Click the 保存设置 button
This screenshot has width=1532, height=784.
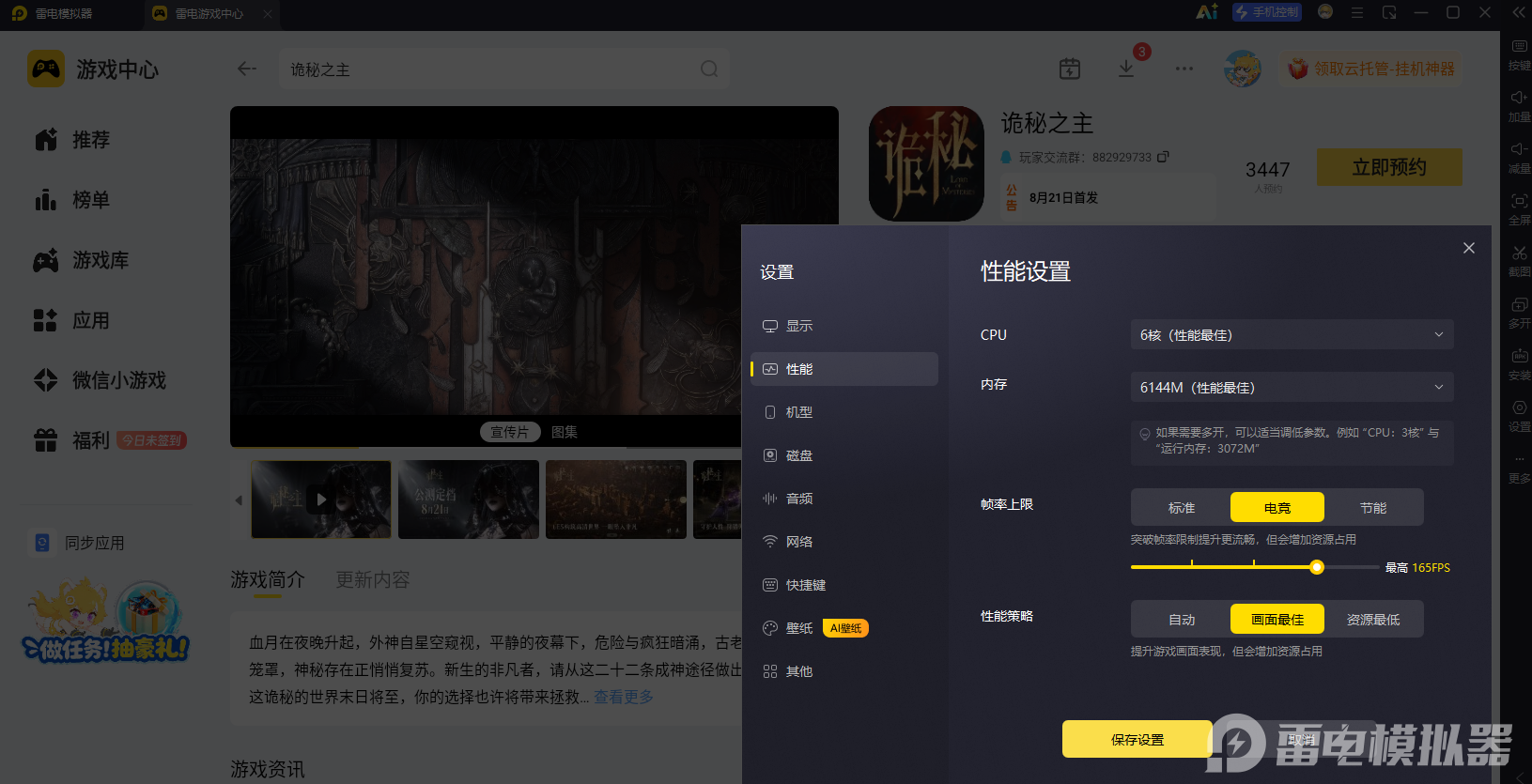point(1137,739)
